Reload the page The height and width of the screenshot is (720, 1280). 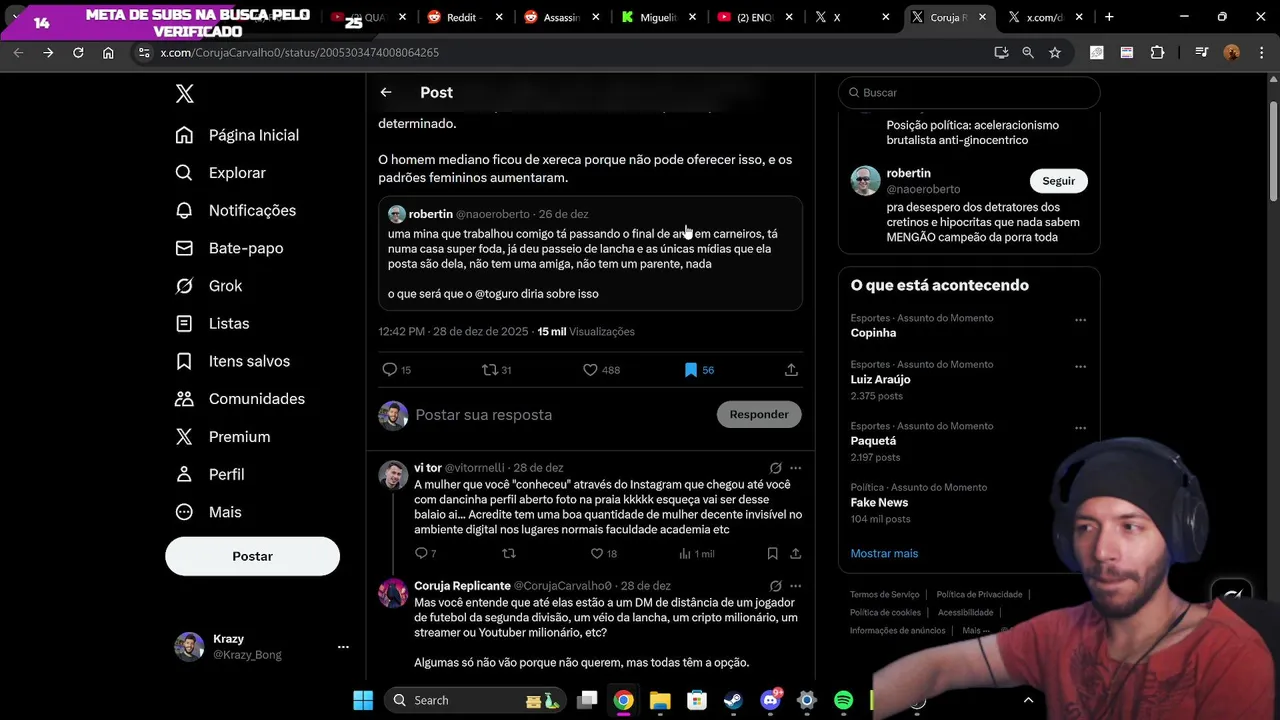pos(78,52)
